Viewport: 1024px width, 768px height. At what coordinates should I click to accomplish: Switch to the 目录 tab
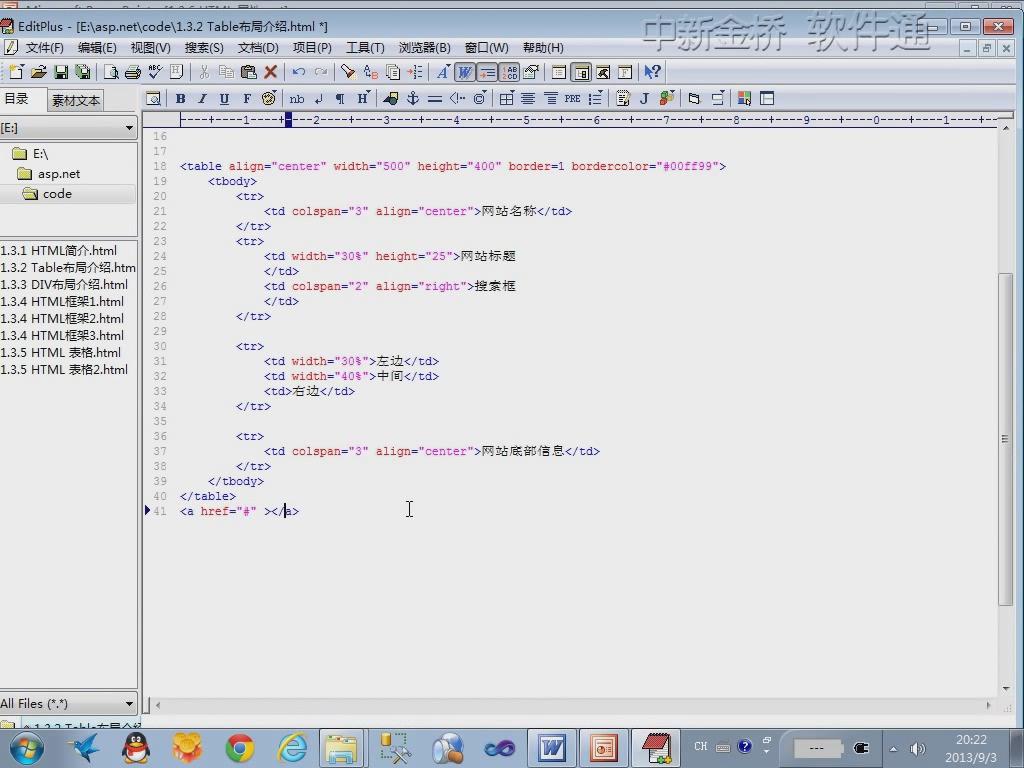tap(22, 99)
